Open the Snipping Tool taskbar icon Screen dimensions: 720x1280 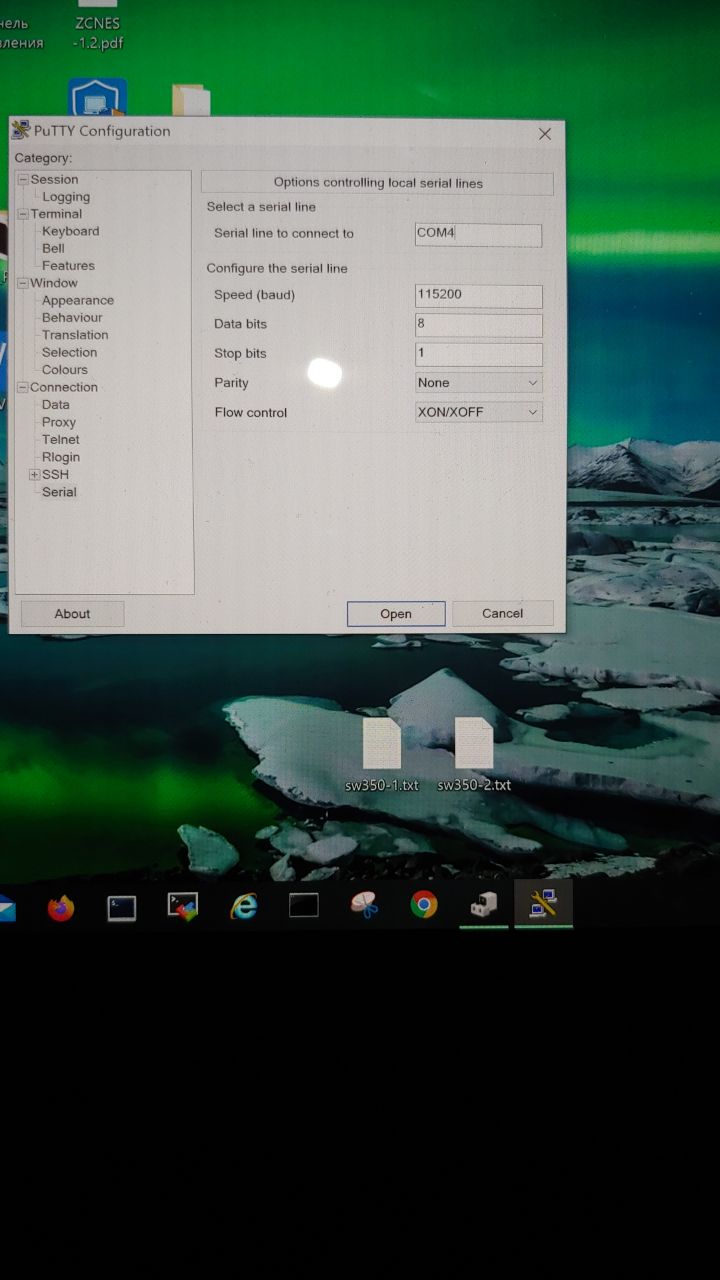tap(364, 906)
